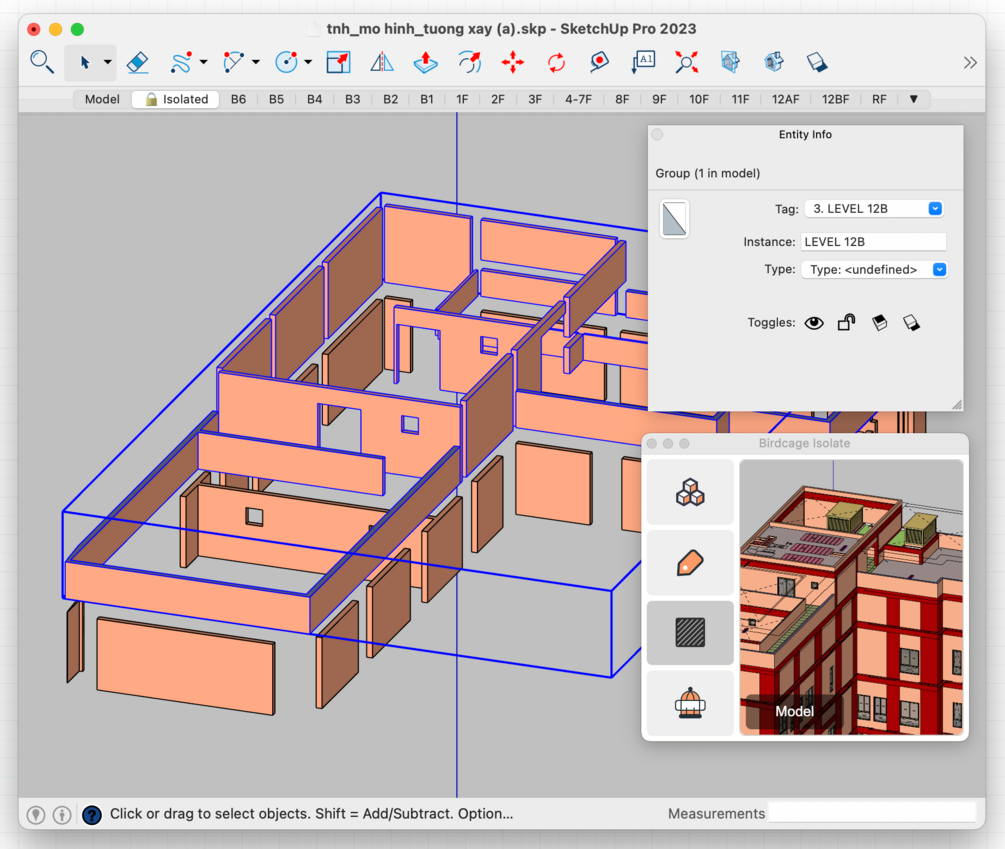Viewport: 1005px width, 849px height.
Task: Open the Type undefined dropdown
Action: pos(874,270)
